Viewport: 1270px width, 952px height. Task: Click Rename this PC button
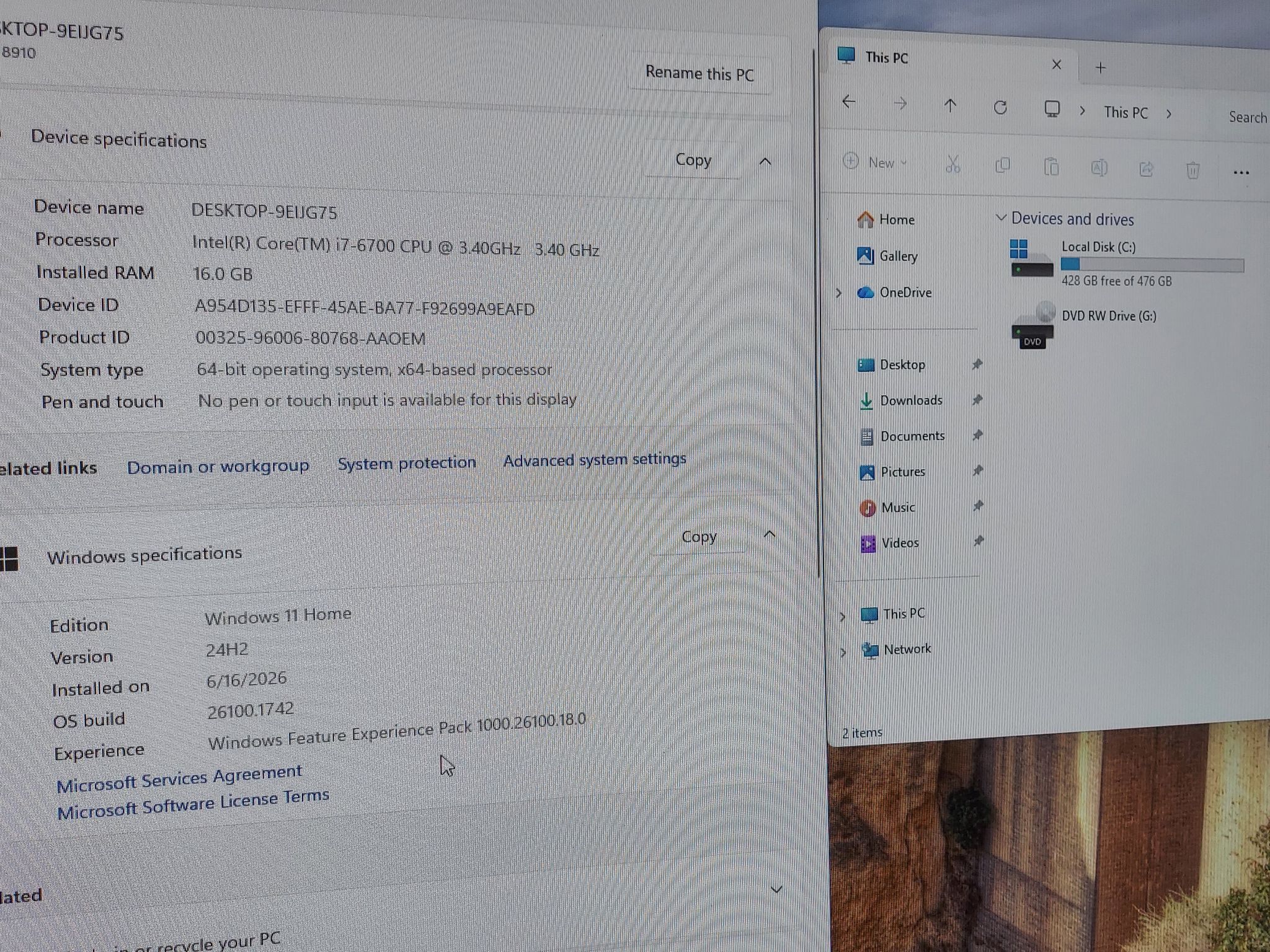(699, 74)
